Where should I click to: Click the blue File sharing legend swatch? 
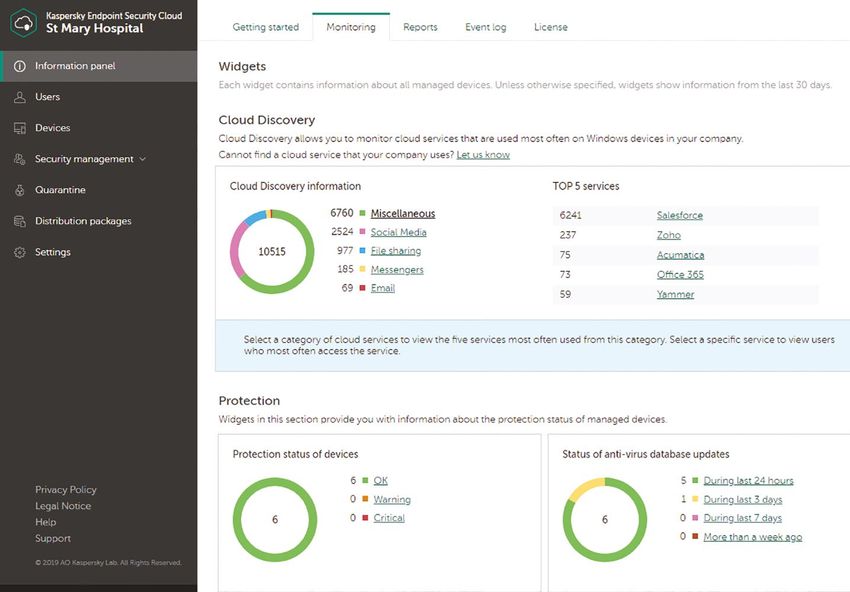[363, 250]
